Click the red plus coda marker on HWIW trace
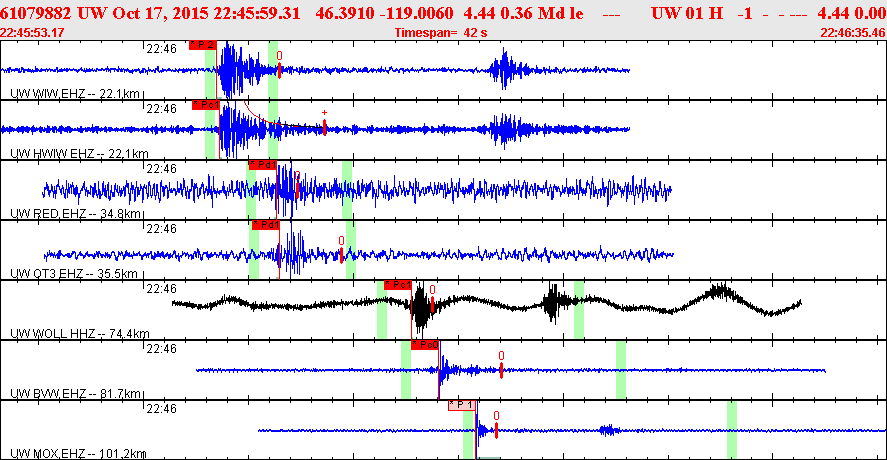 click(x=324, y=123)
